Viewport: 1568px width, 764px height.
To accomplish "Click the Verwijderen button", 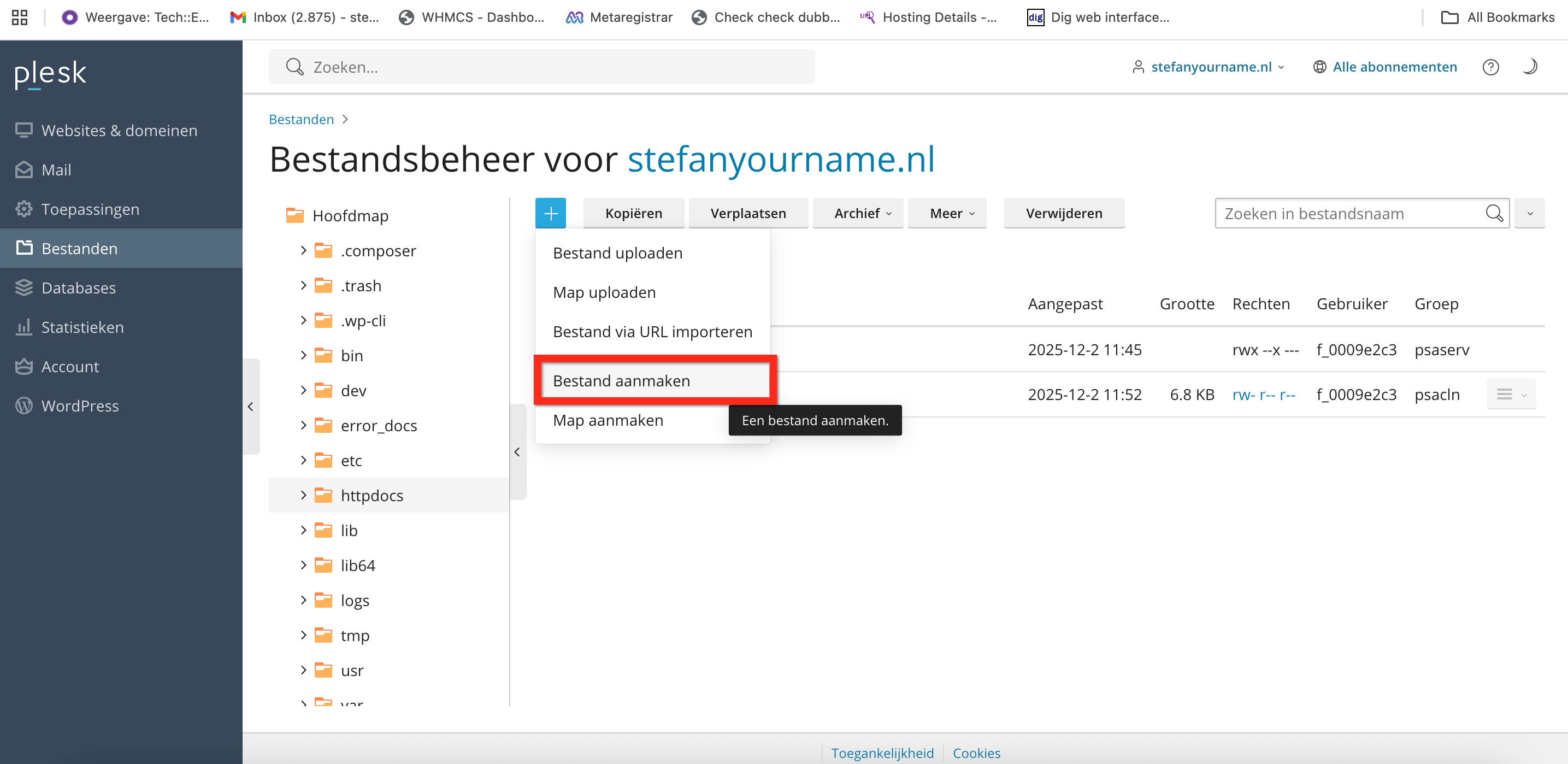I will (x=1063, y=213).
